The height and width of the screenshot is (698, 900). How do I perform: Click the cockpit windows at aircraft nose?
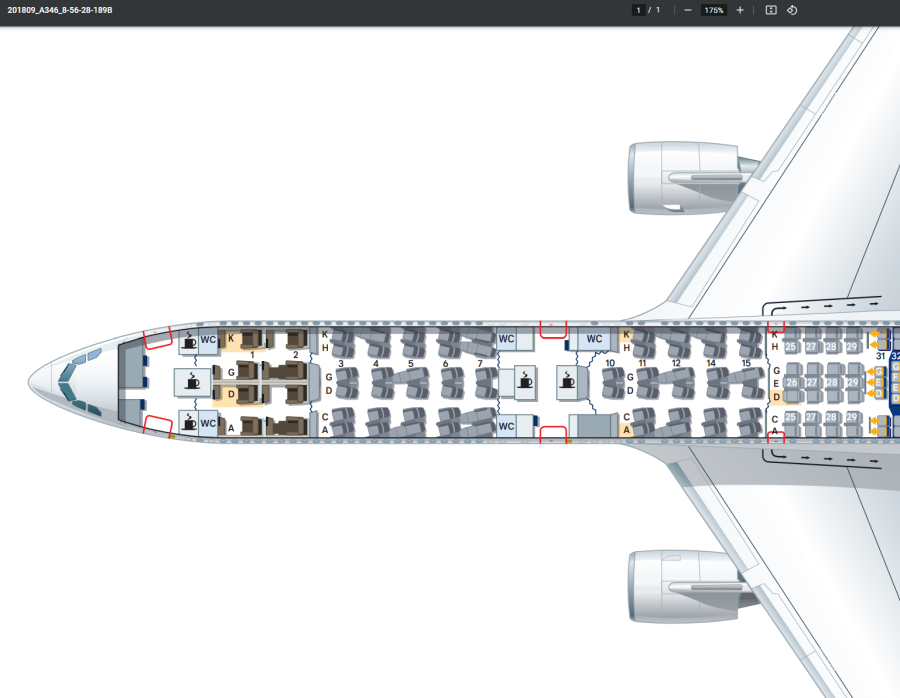(x=76, y=381)
